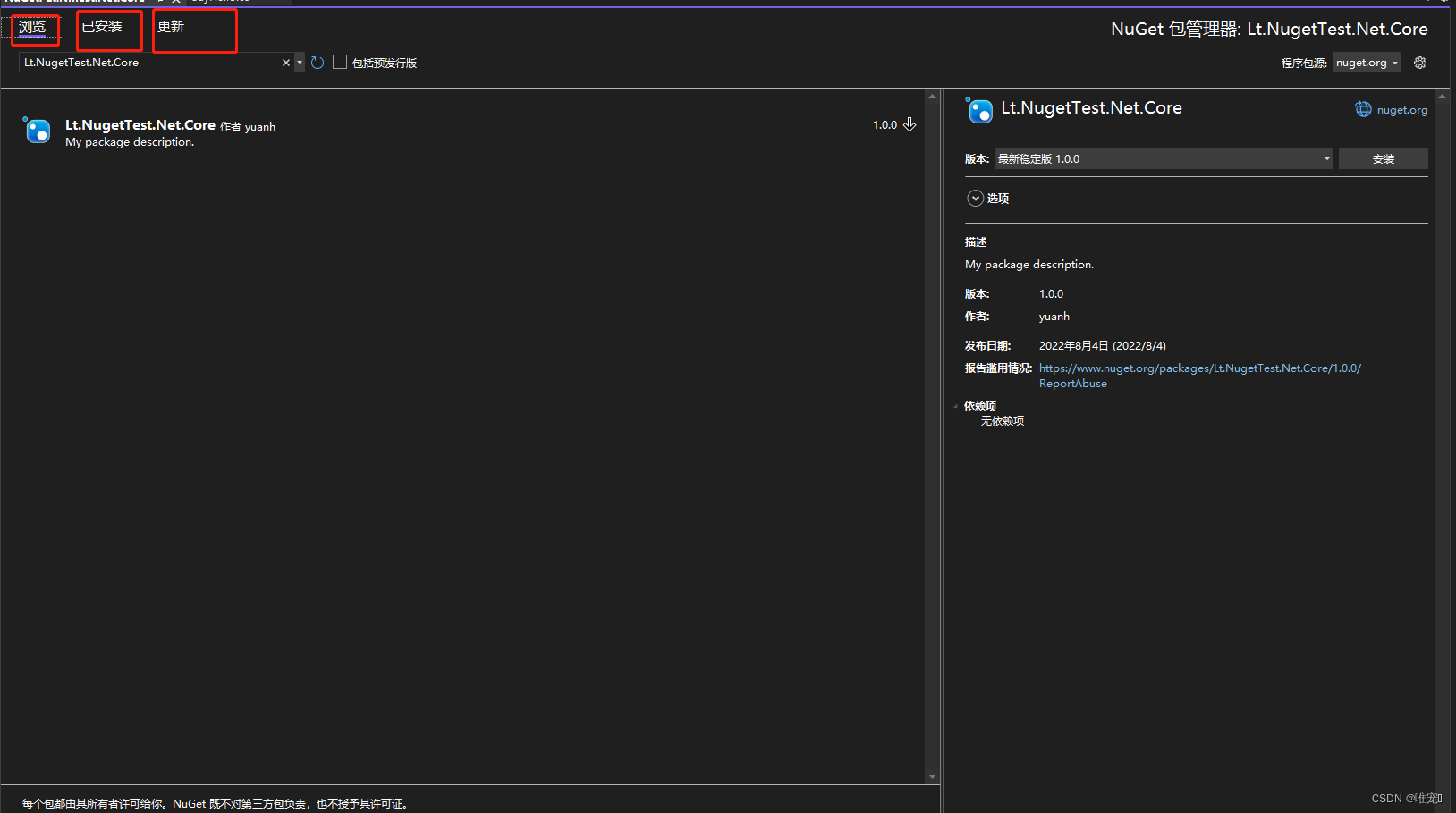Viewport: 1456px width, 813px height.
Task: Click the 无依赖项 text
Action: click(1003, 420)
